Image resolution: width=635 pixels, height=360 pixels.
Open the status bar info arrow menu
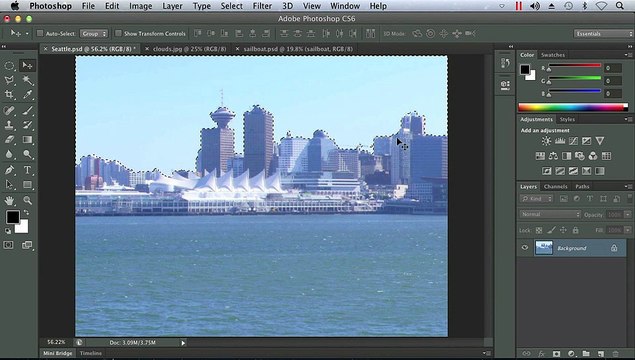click(183, 343)
